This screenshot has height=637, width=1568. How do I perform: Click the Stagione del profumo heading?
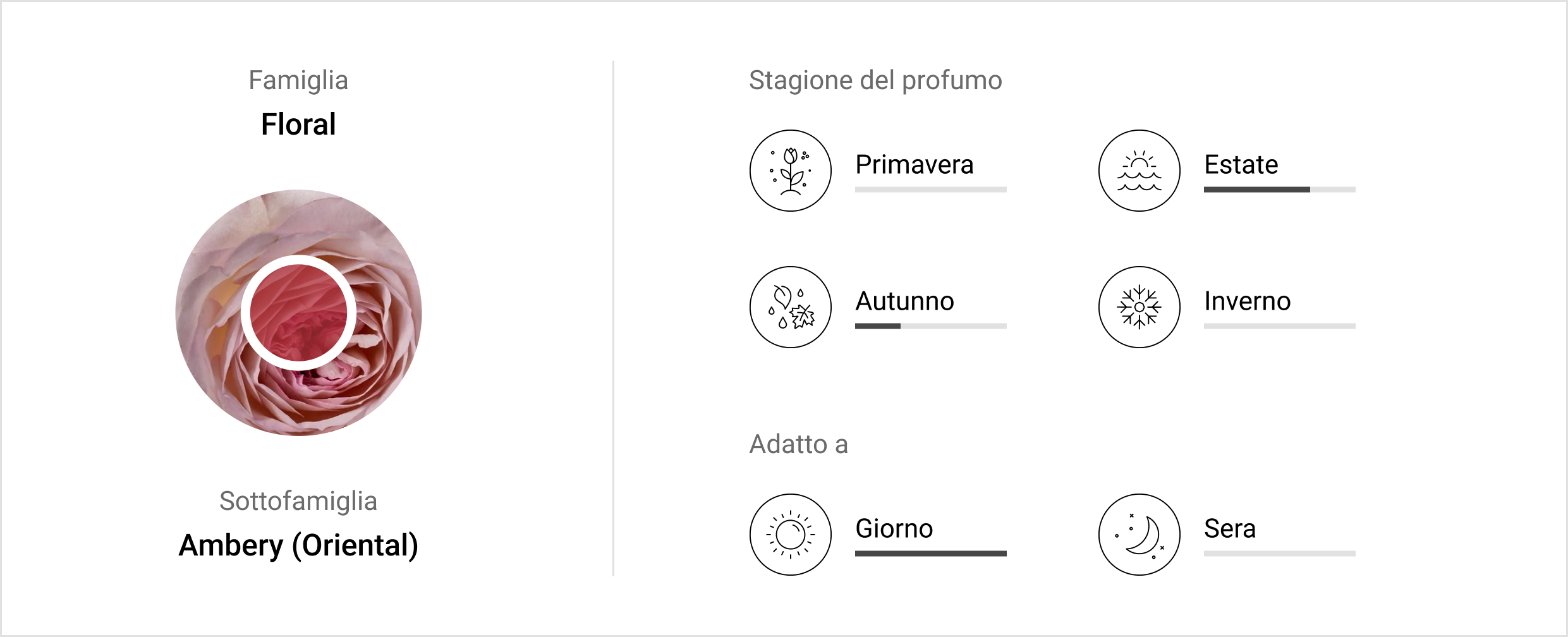point(875,81)
